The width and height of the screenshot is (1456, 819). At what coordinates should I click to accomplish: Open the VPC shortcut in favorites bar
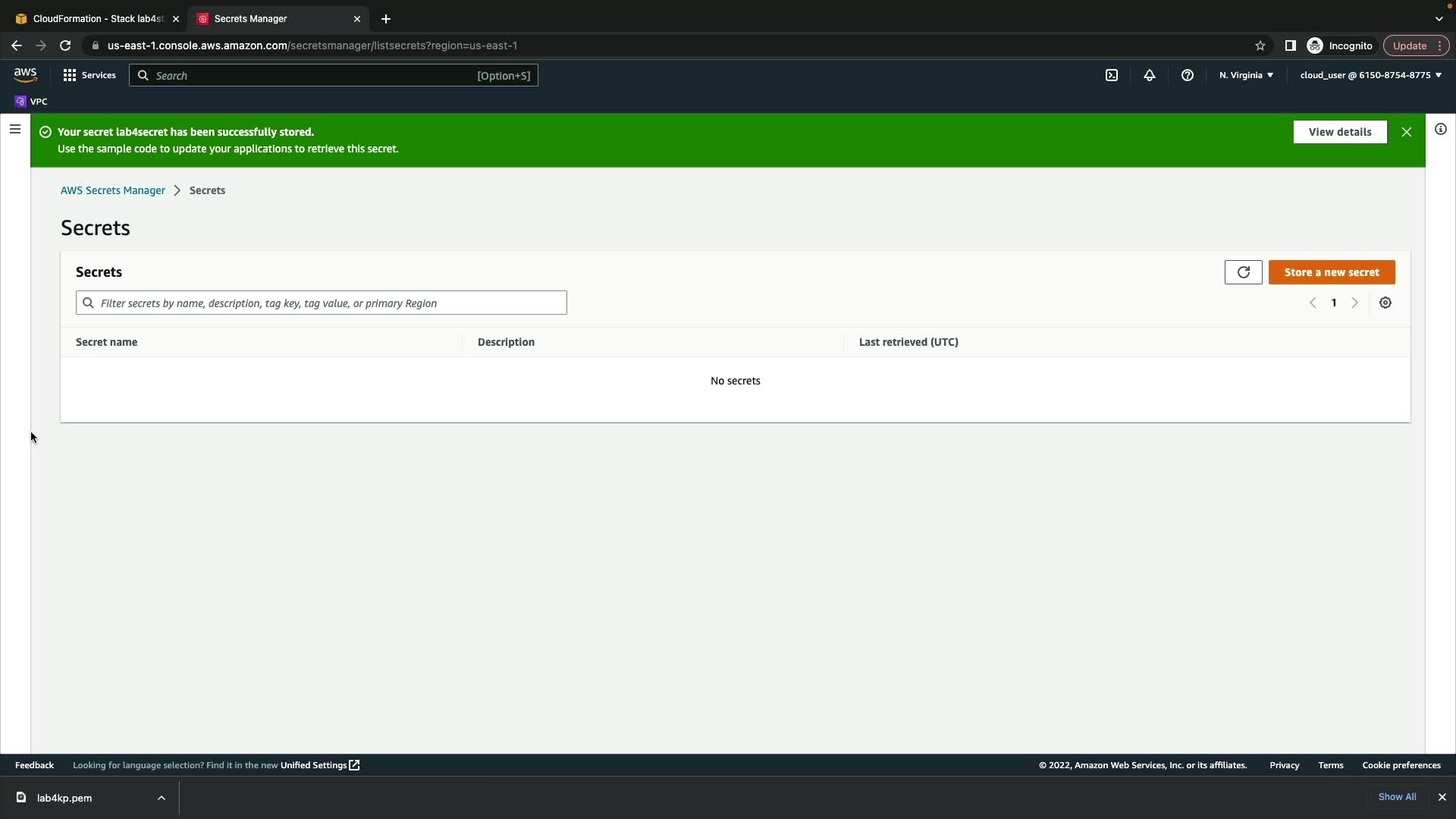[31, 102]
